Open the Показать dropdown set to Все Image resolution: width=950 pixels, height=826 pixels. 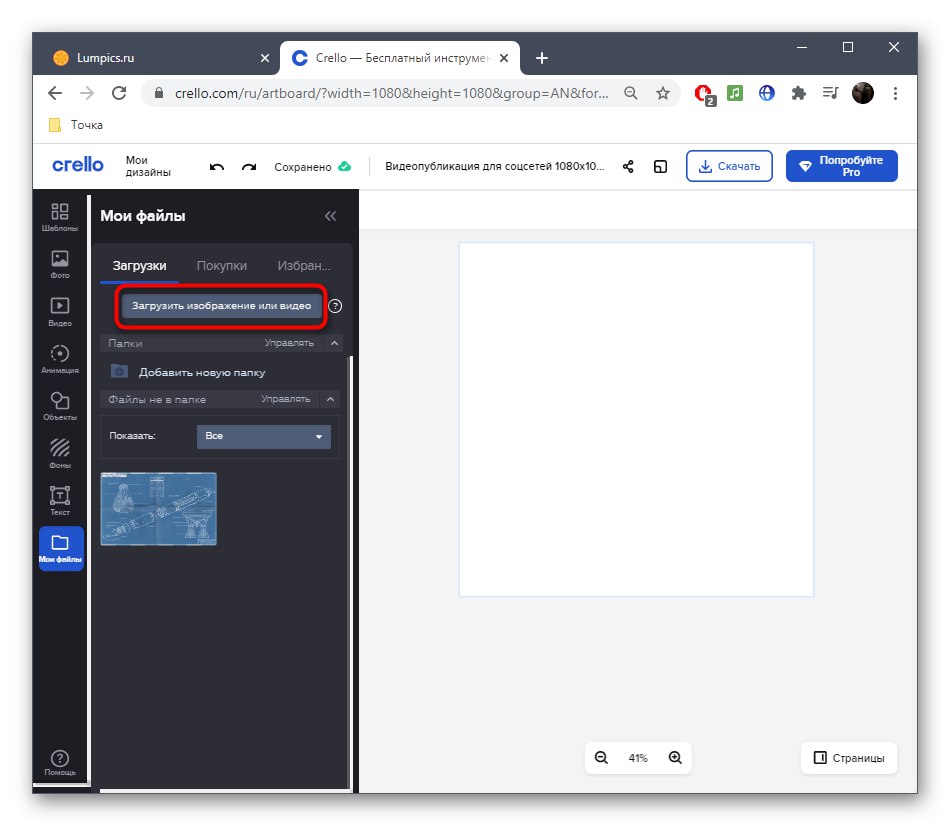(264, 436)
